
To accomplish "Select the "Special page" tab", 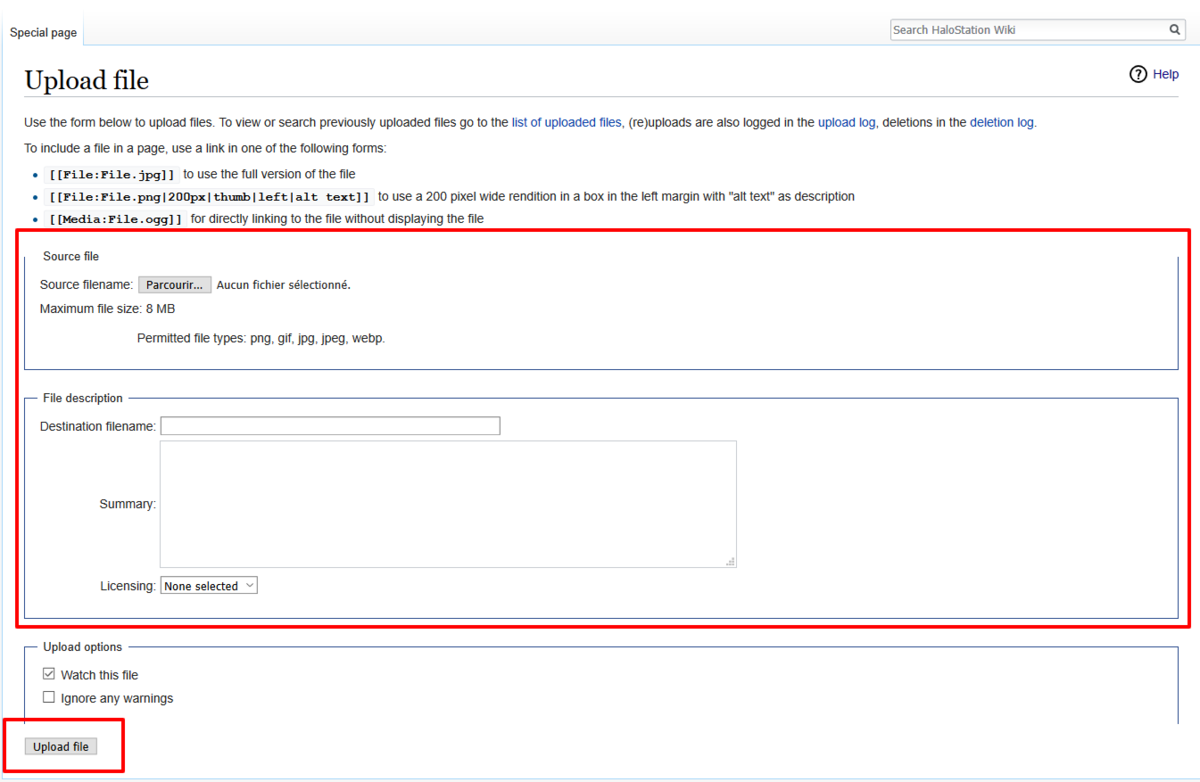I will tap(43, 32).
